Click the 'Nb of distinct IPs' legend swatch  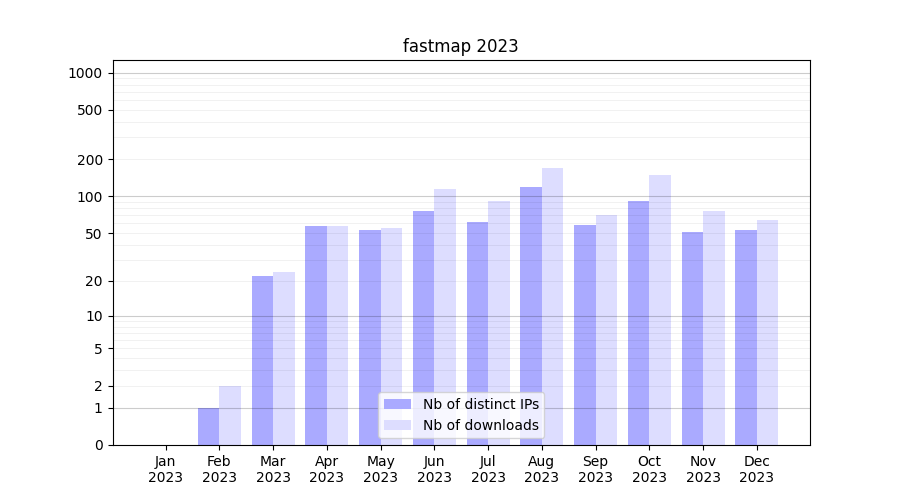(398, 404)
